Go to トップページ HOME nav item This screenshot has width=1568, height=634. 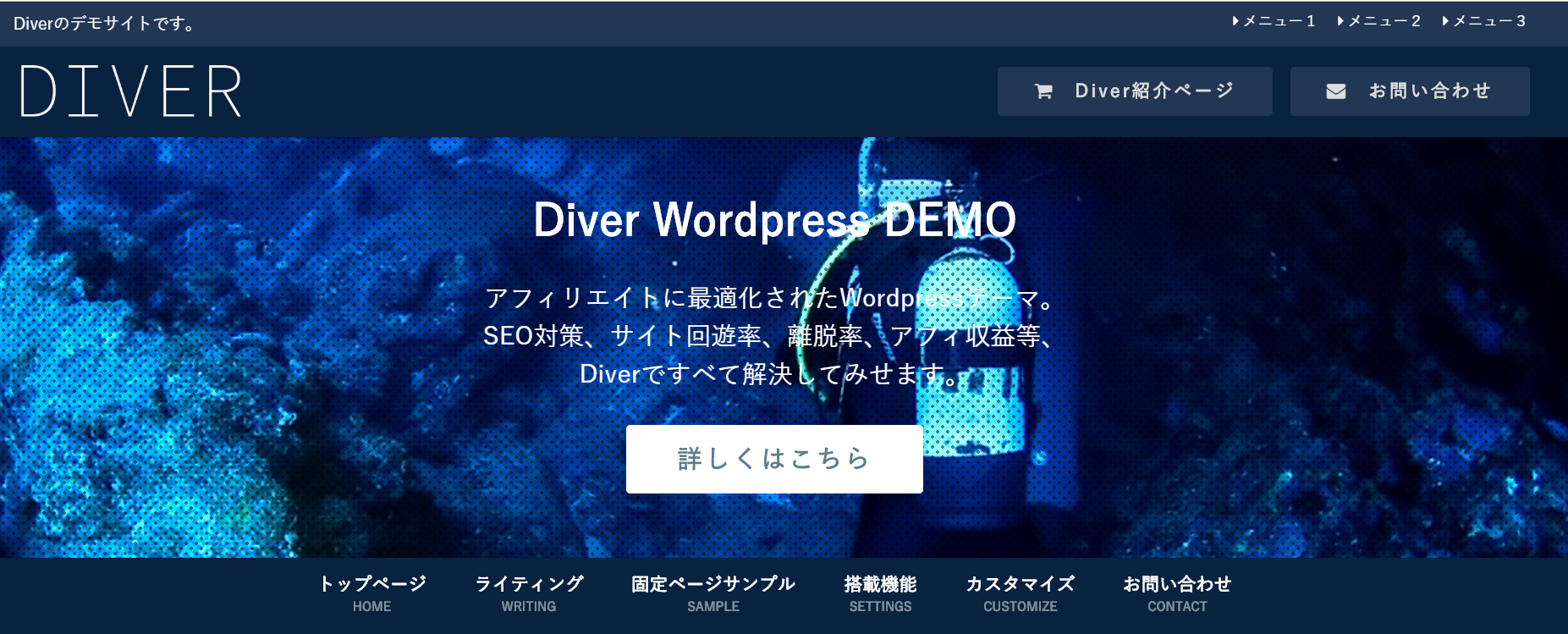pos(371,593)
